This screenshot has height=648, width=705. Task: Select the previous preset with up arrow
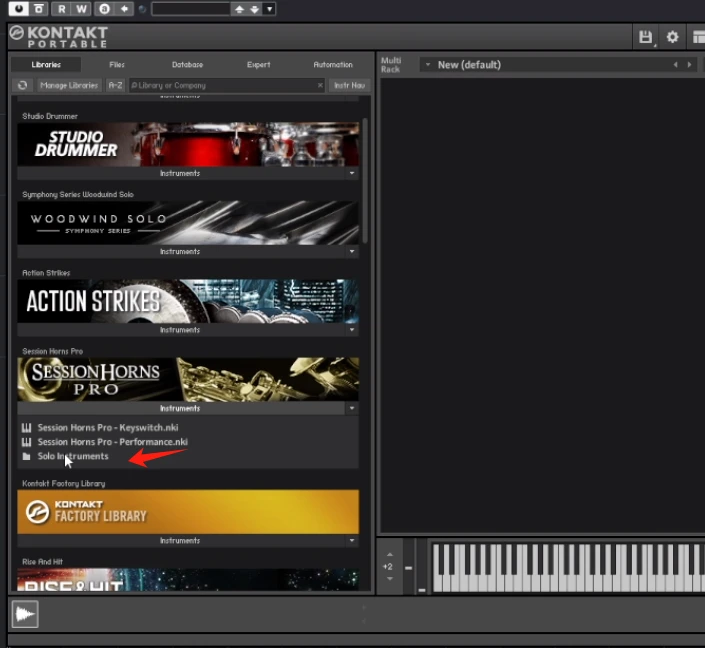[239, 9]
